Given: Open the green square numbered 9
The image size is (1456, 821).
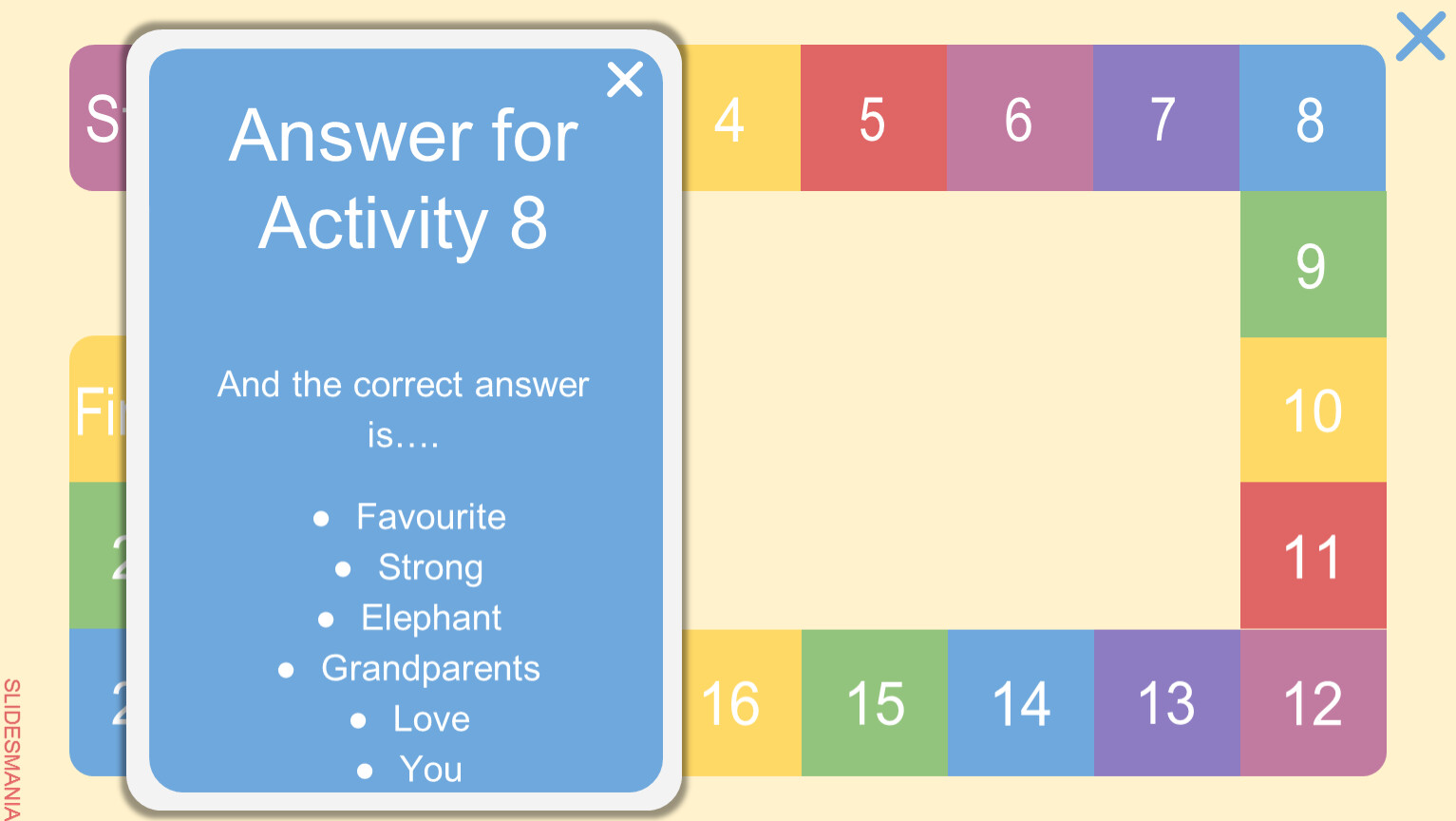Looking at the screenshot, I should (1313, 265).
